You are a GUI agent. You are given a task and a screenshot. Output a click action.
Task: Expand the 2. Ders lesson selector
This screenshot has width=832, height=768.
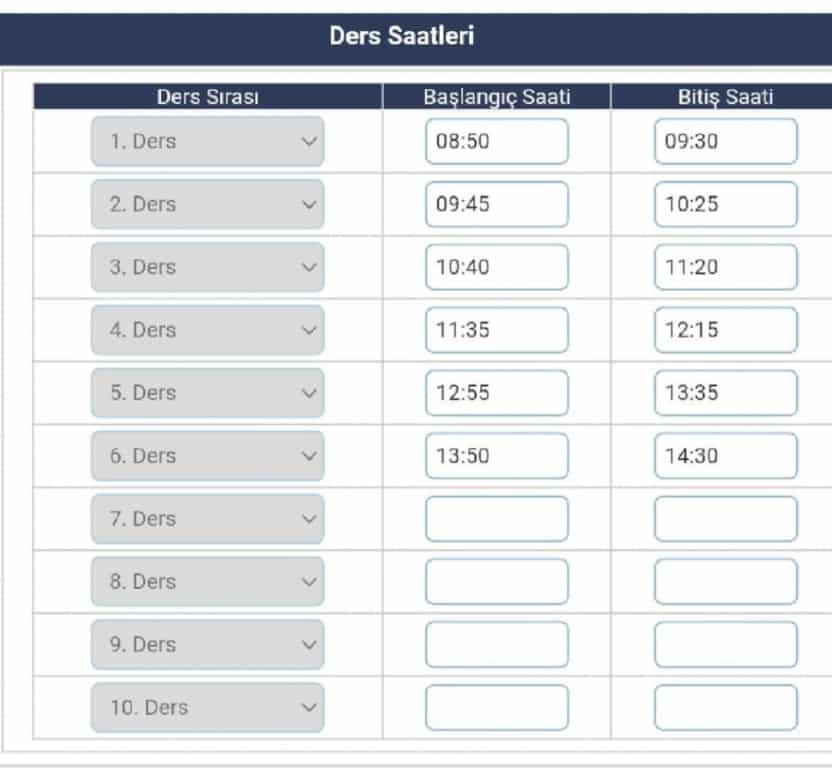pyautogui.click(x=207, y=204)
